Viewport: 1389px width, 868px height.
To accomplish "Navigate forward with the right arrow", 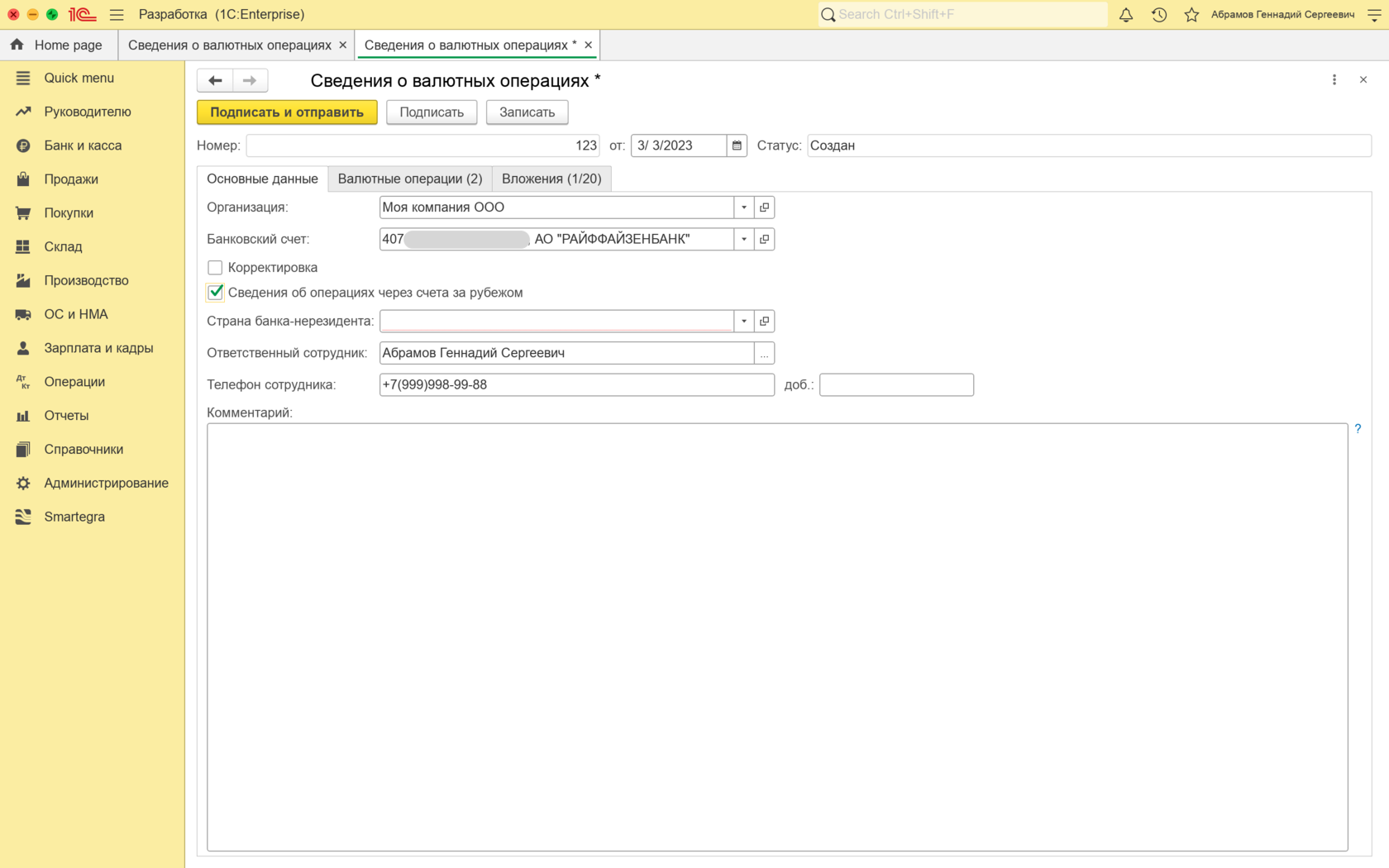I will [x=250, y=80].
